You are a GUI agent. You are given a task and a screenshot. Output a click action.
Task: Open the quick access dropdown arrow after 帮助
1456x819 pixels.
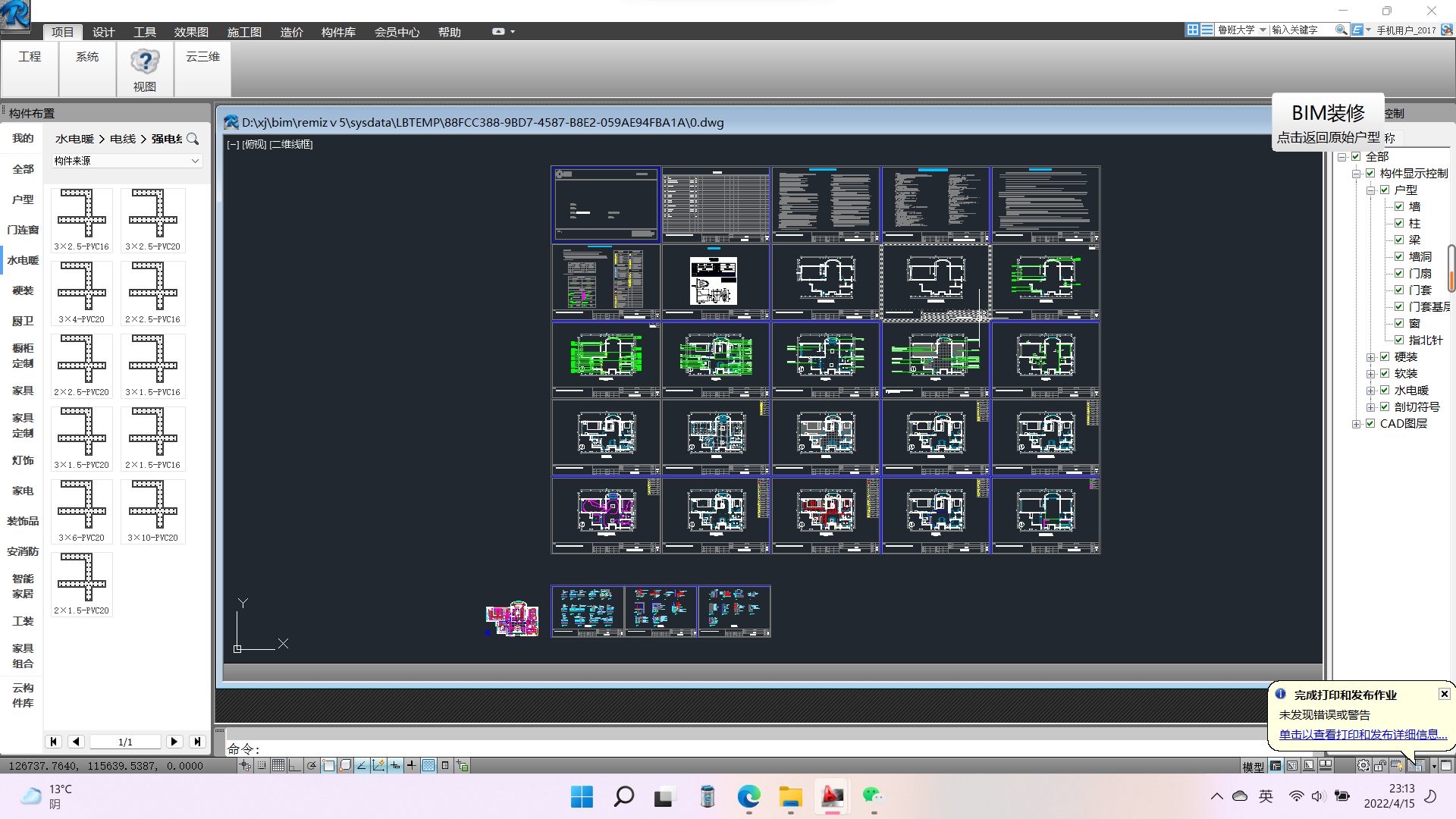(x=513, y=32)
